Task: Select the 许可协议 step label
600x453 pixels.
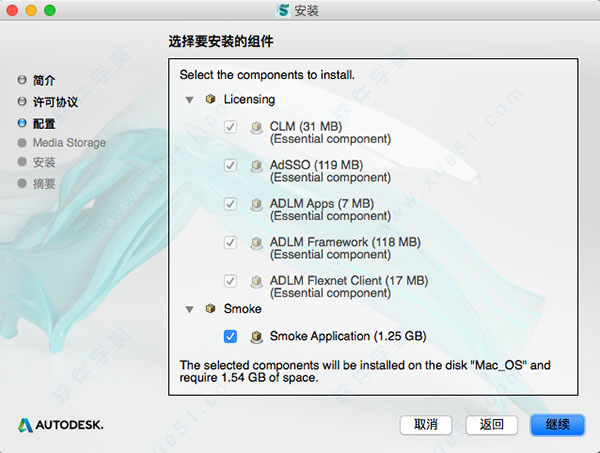Action: [x=55, y=102]
